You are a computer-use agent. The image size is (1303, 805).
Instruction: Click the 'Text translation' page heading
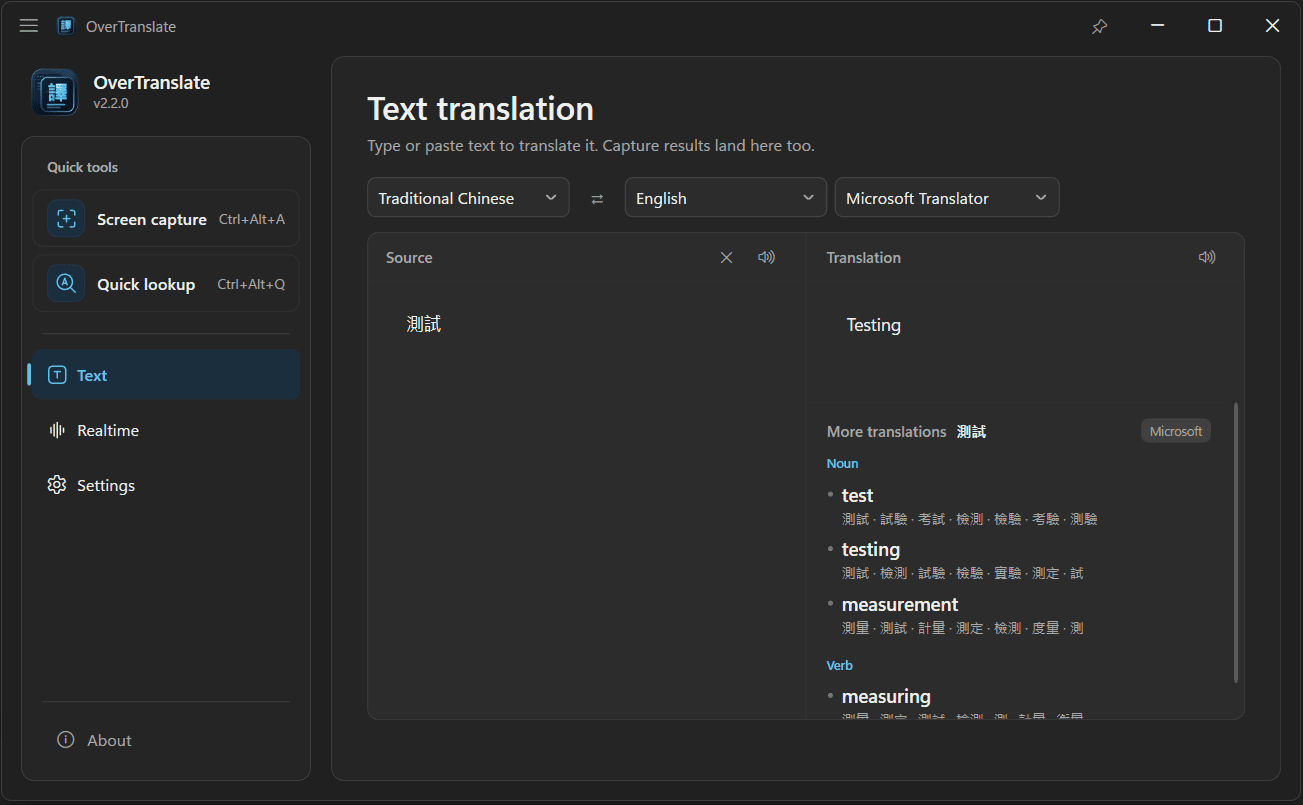coord(481,108)
